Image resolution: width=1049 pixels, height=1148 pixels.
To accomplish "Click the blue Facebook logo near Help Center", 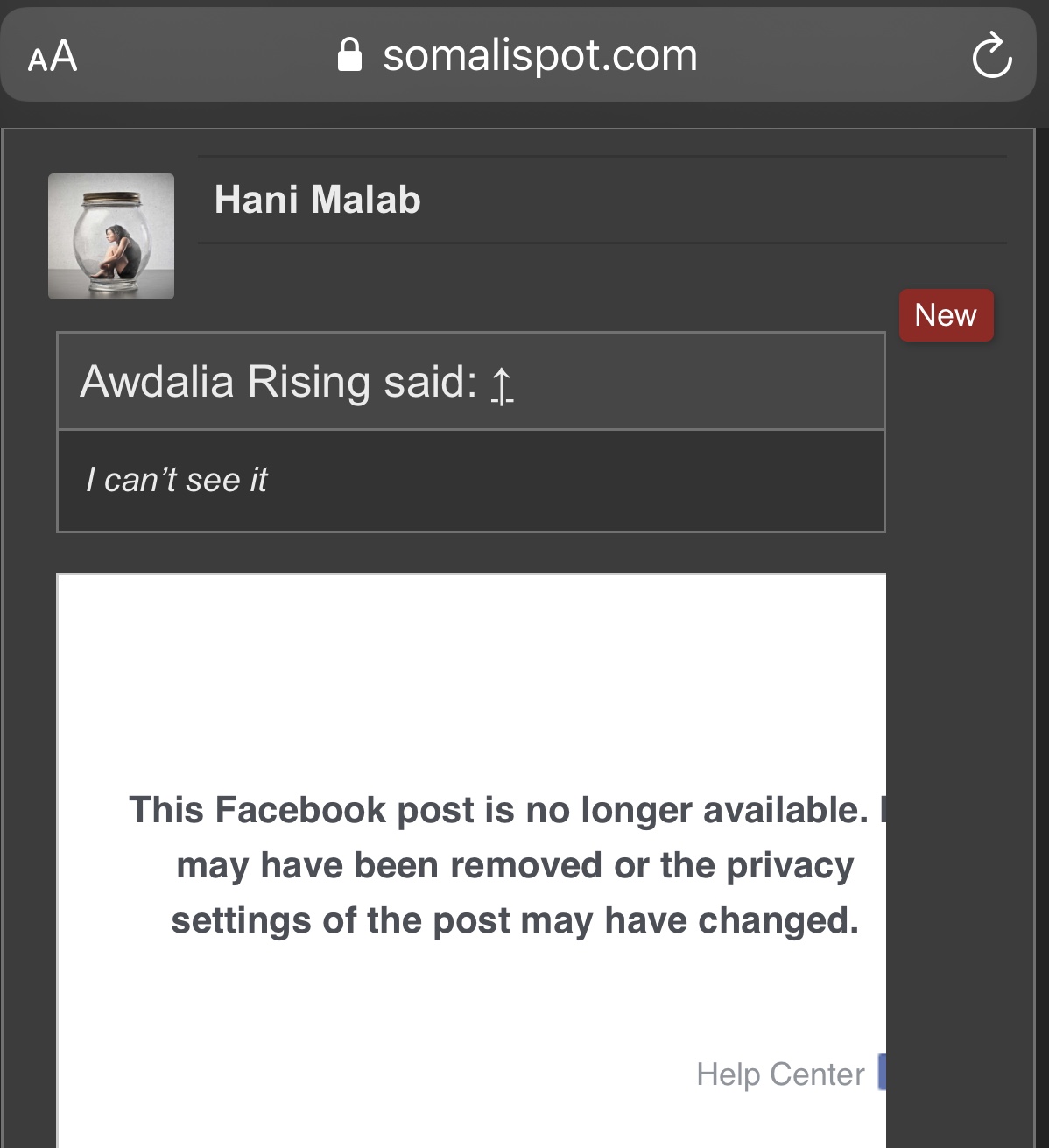I will tap(882, 1072).
